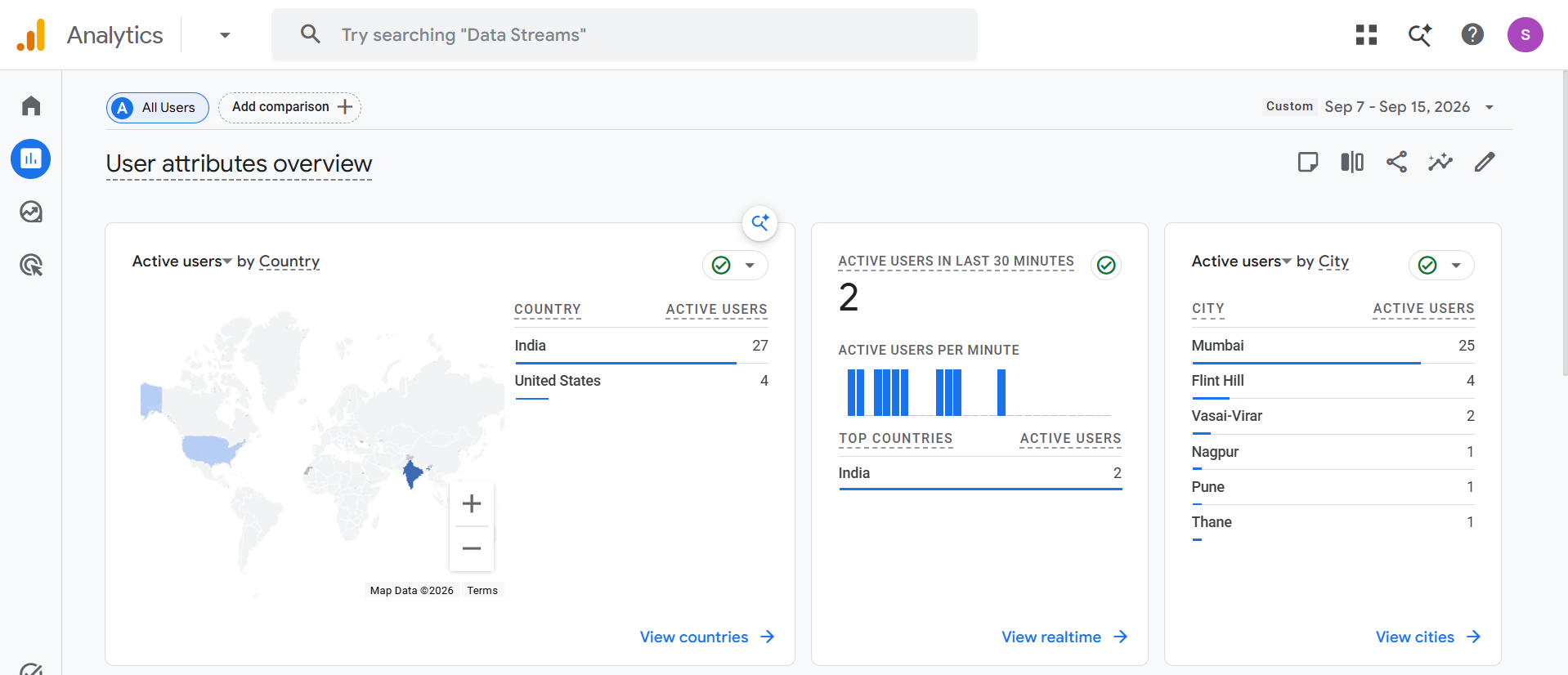This screenshot has height=675, width=1568.
Task: Click the Terms link on map
Action: pyautogui.click(x=482, y=590)
